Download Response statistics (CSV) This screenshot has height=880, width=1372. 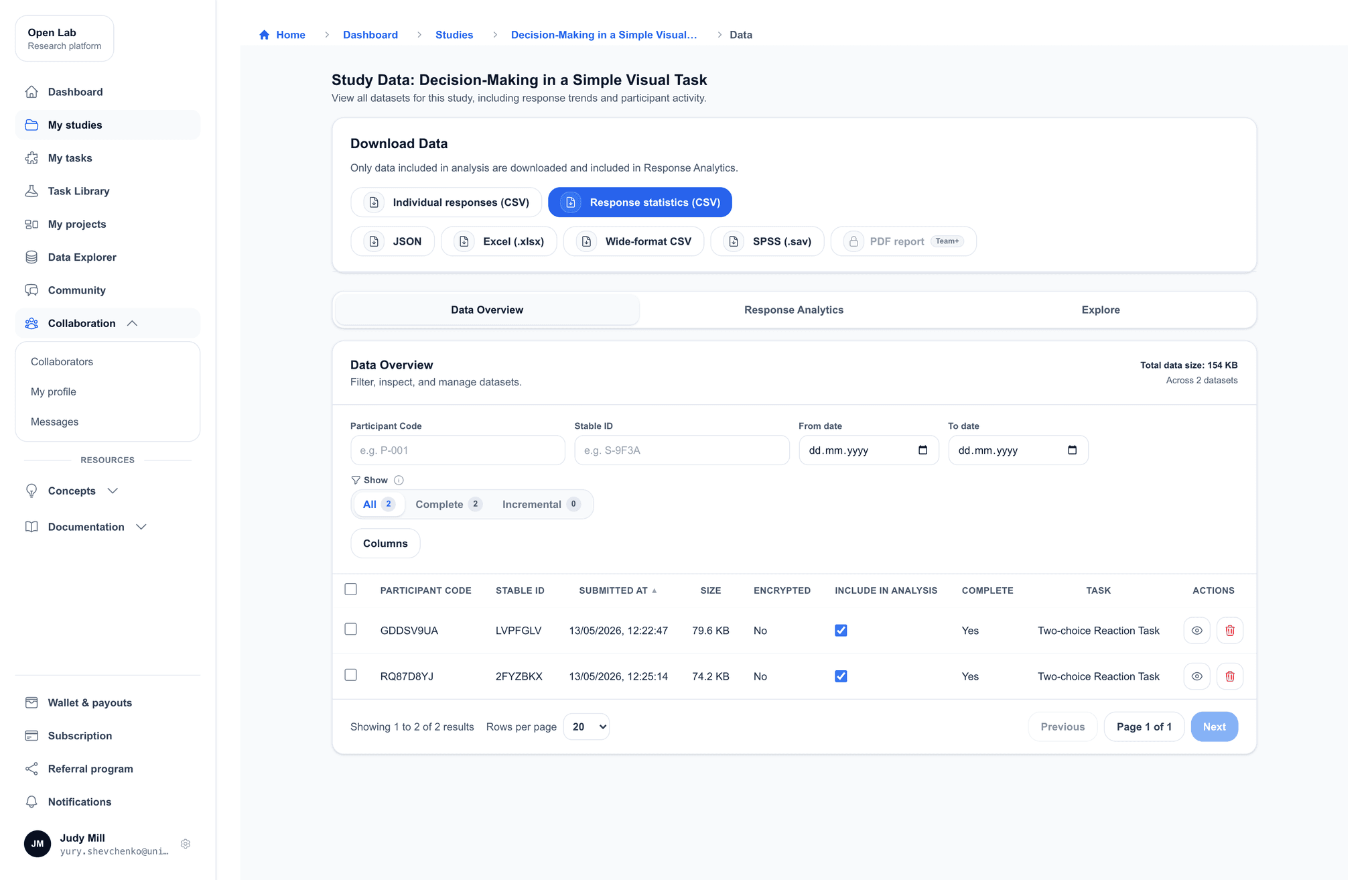640,202
